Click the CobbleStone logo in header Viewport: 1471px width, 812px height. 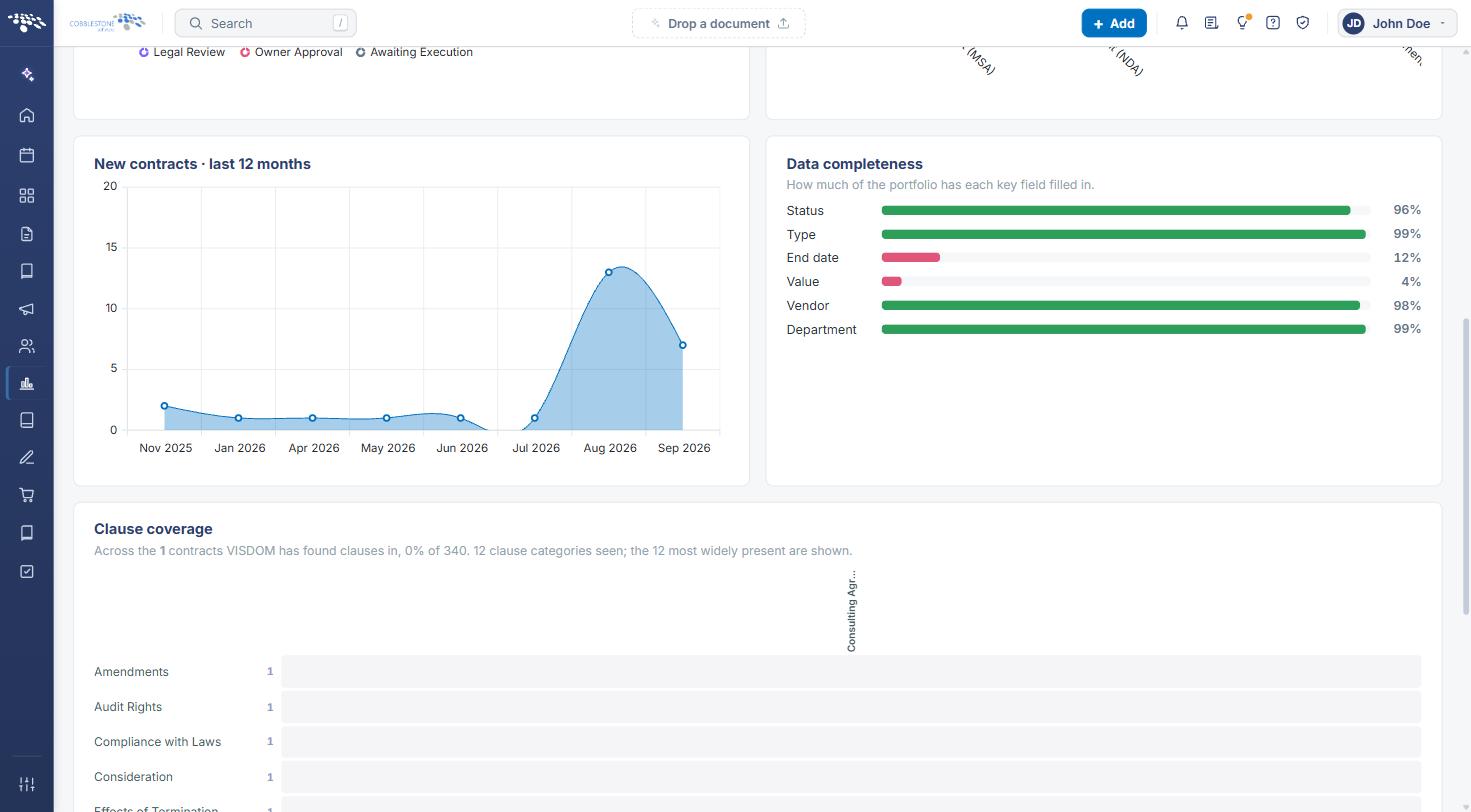[107, 23]
